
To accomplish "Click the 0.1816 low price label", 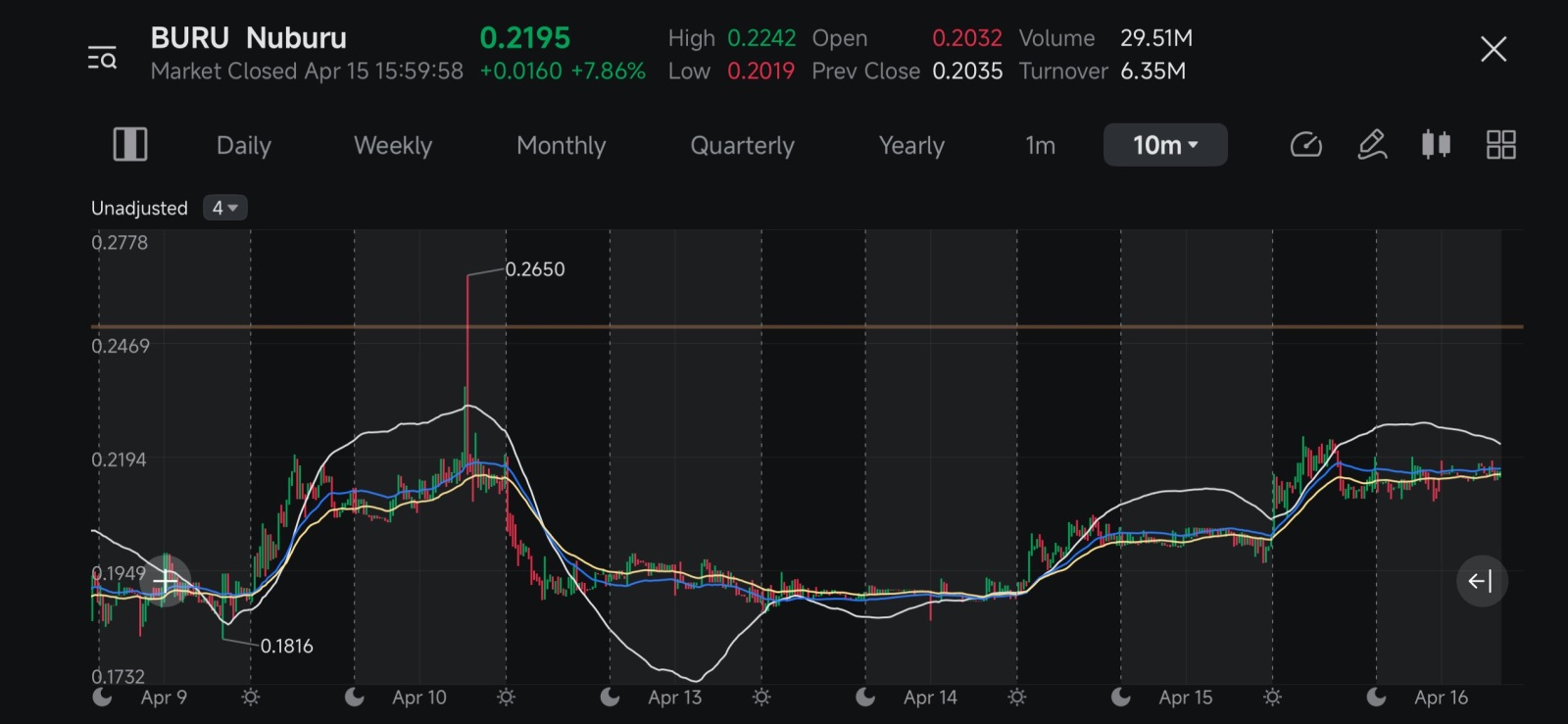I will [287, 646].
